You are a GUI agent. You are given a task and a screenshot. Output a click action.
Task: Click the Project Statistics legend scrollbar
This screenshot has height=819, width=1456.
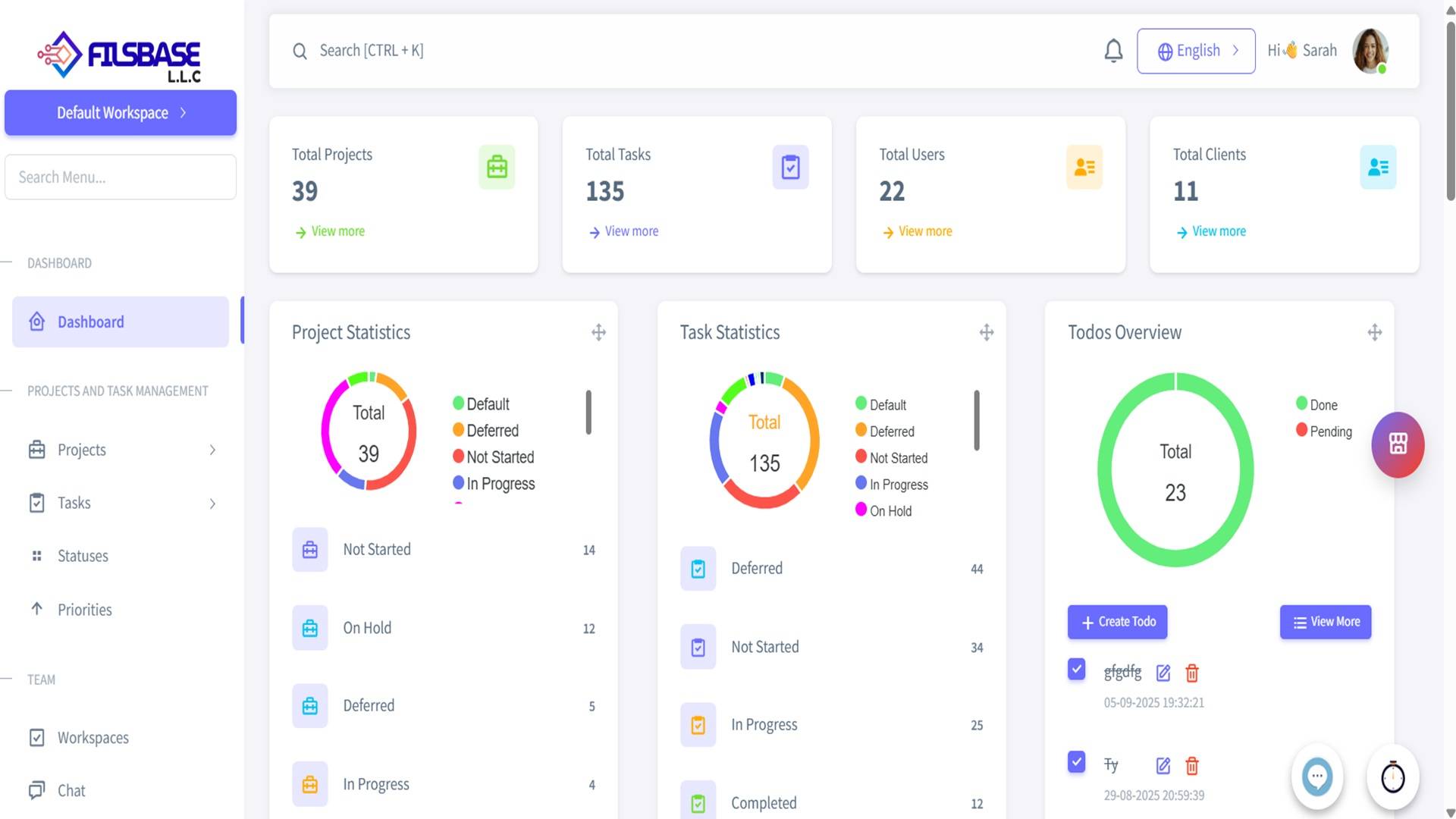click(x=588, y=413)
